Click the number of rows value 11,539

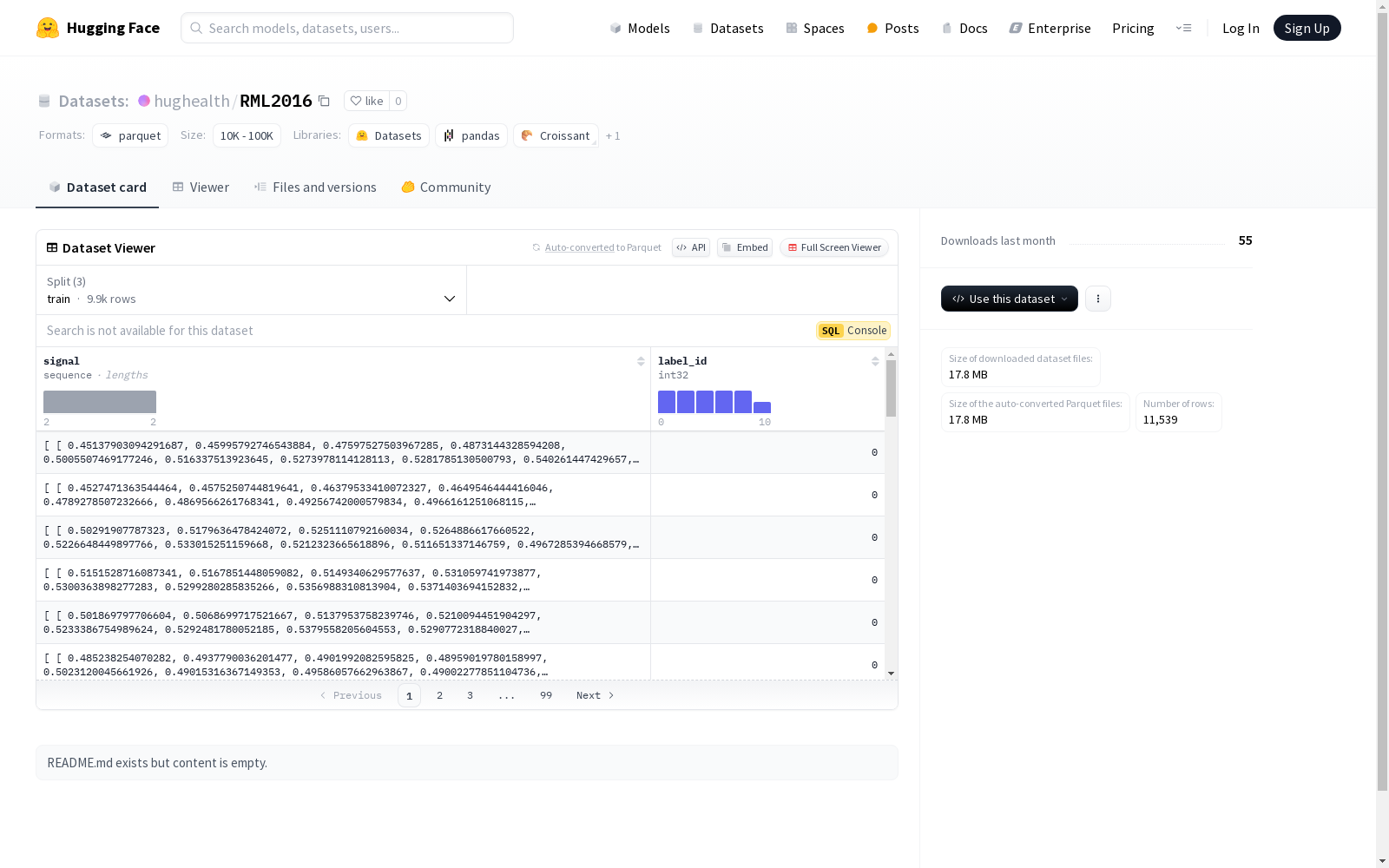1161,419
